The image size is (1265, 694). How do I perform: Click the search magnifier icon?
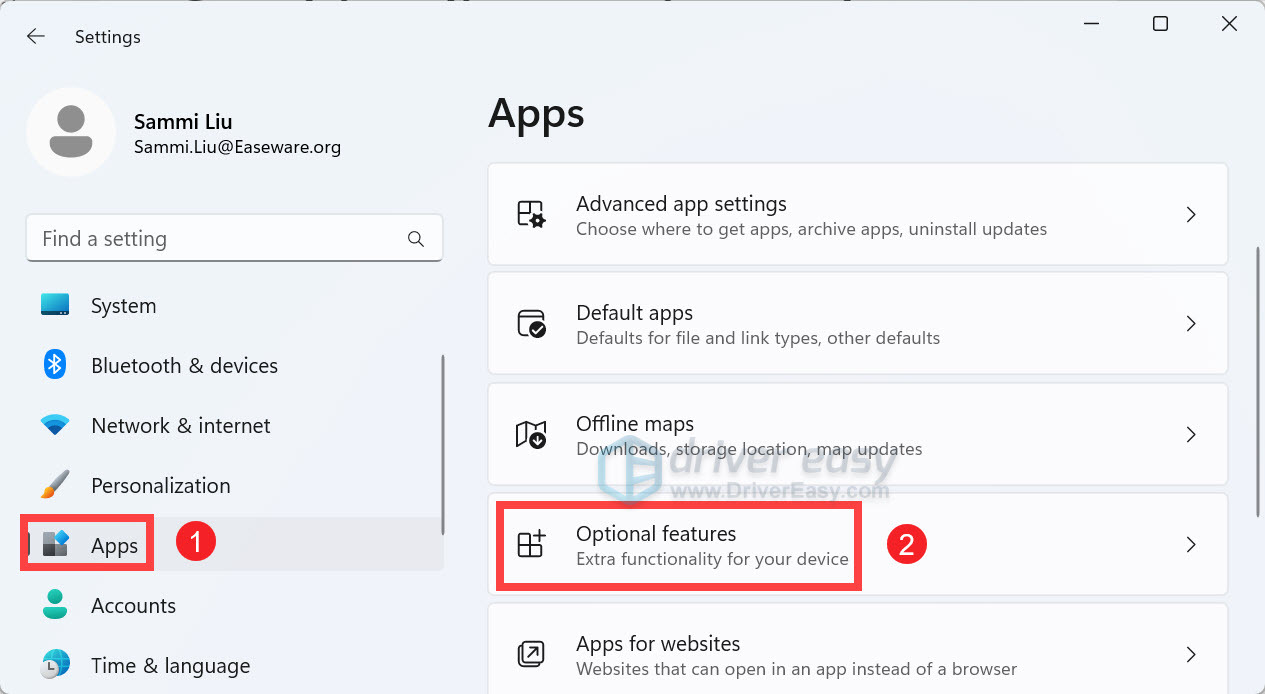click(x=416, y=239)
